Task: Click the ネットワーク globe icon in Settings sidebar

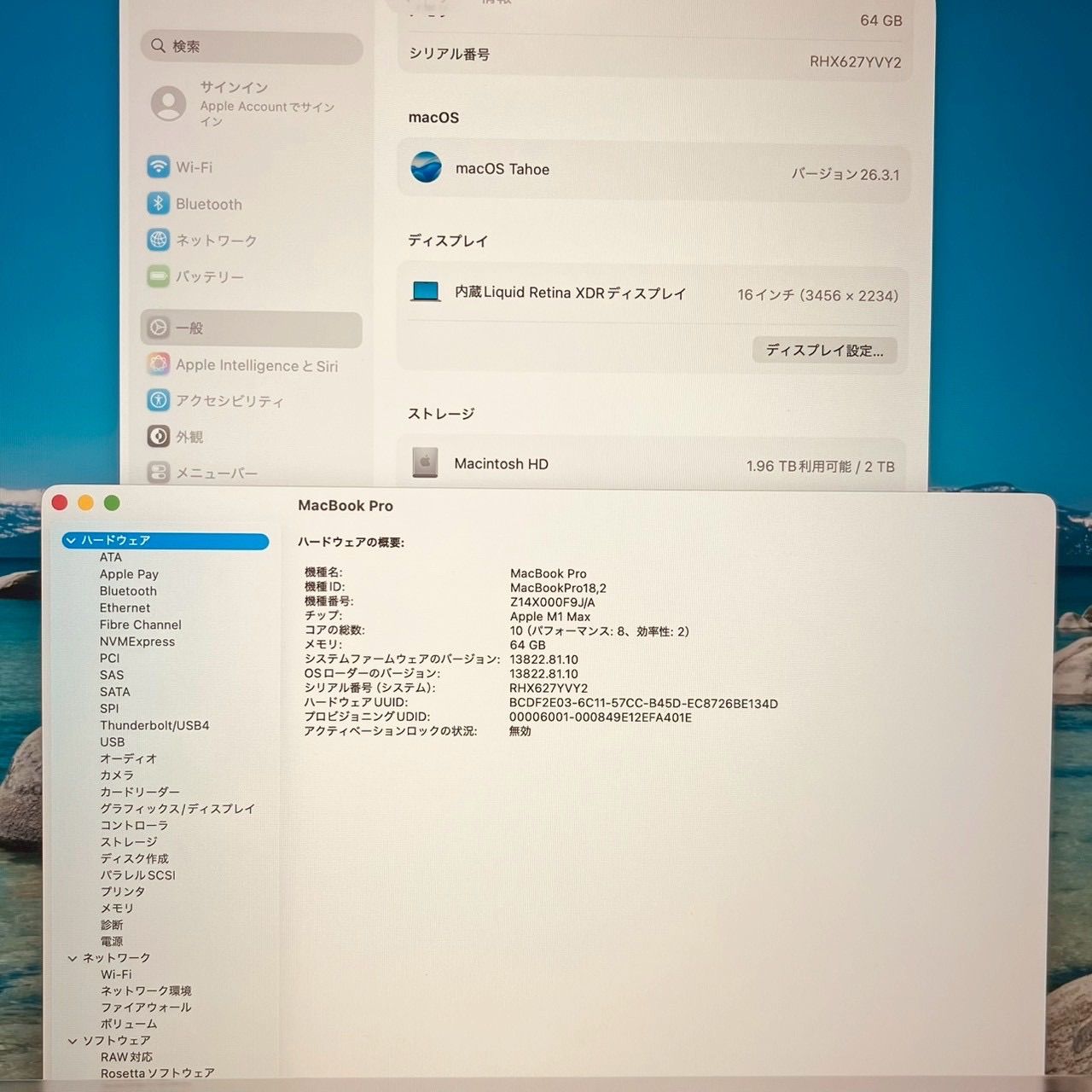Action: [158, 240]
